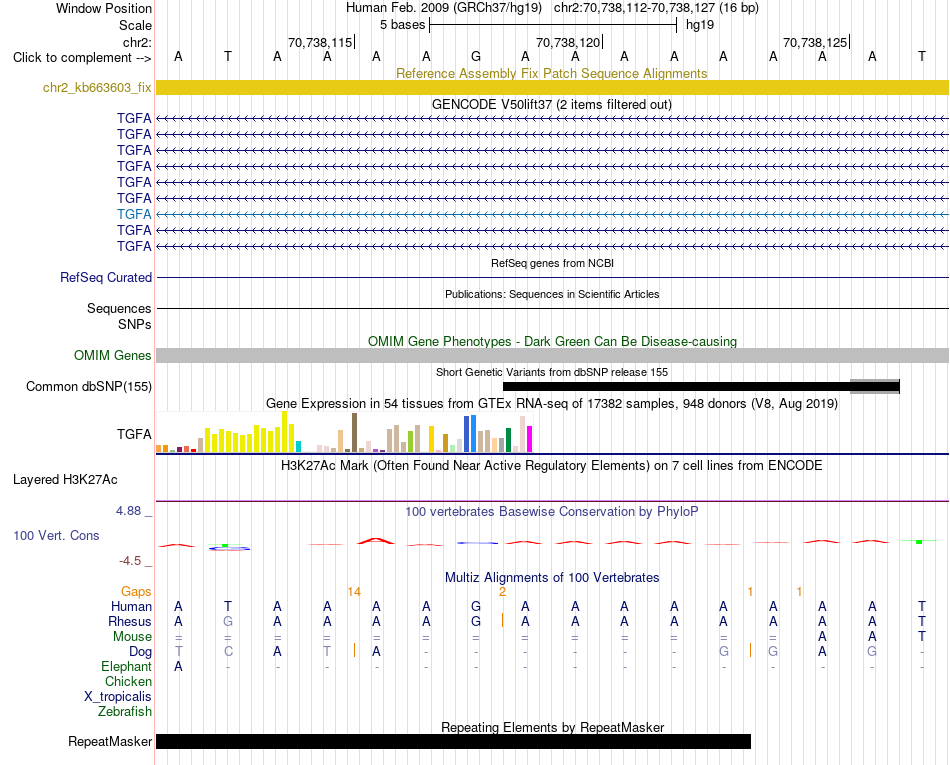Screen dimensions: 950x765
Task: Click the Zebrafish species label
Action: coord(125,711)
